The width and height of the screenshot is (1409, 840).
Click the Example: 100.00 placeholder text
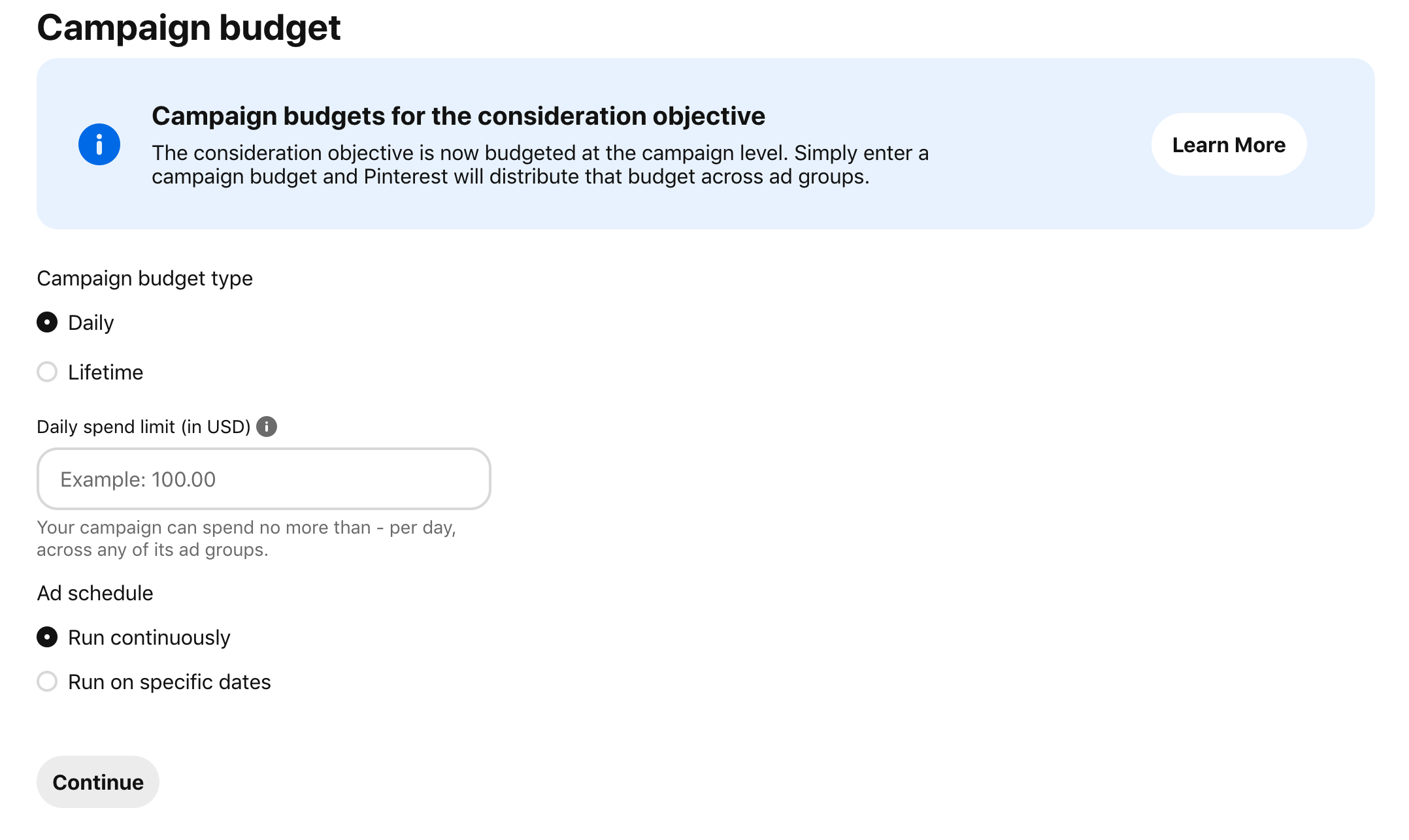137,479
